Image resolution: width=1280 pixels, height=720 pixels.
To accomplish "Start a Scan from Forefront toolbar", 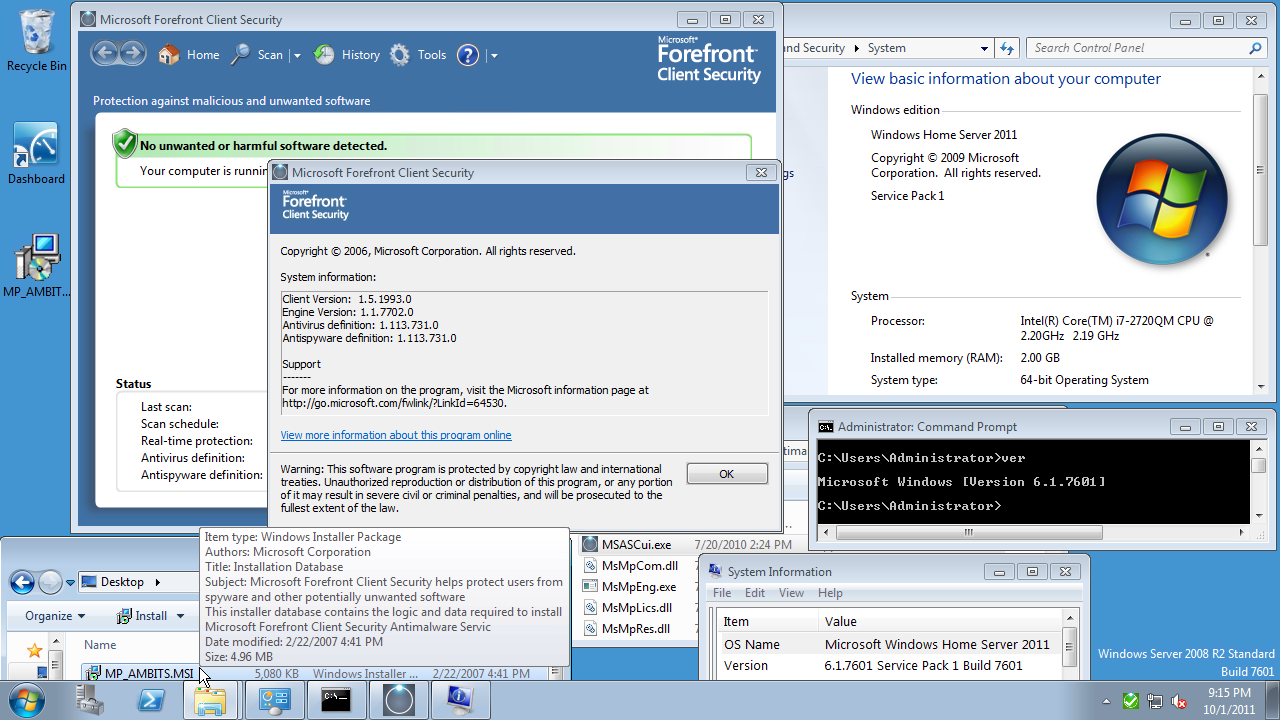I will point(258,55).
